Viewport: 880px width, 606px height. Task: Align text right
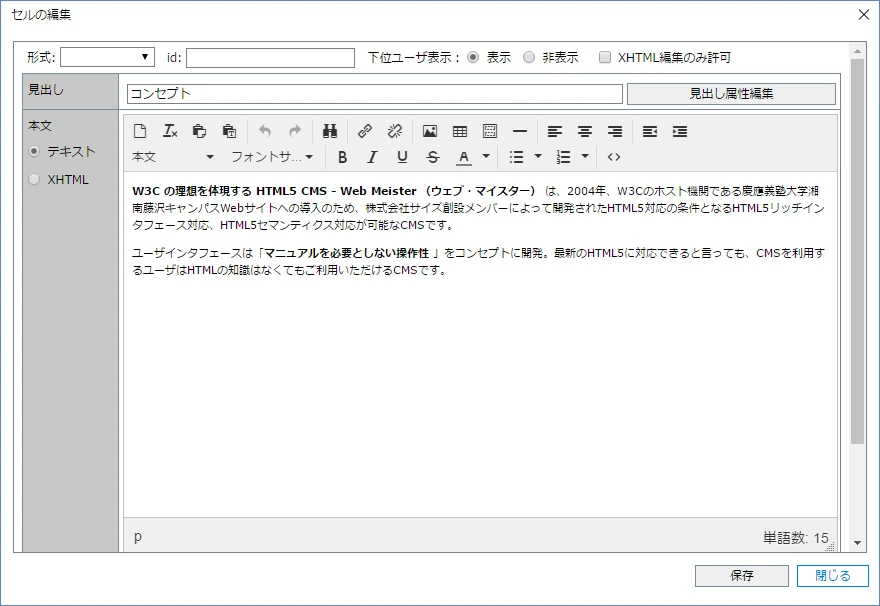pyautogui.click(x=615, y=131)
